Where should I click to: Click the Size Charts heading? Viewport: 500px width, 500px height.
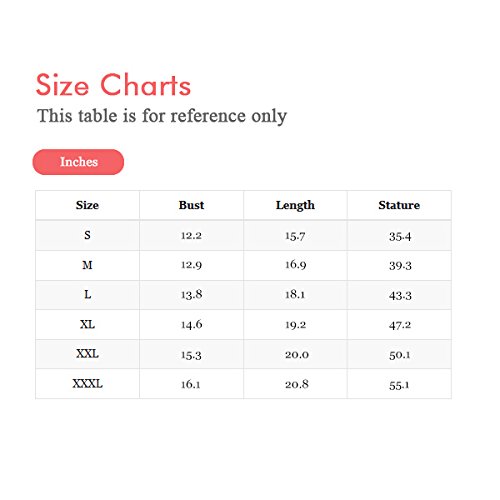tap(113, 85)
